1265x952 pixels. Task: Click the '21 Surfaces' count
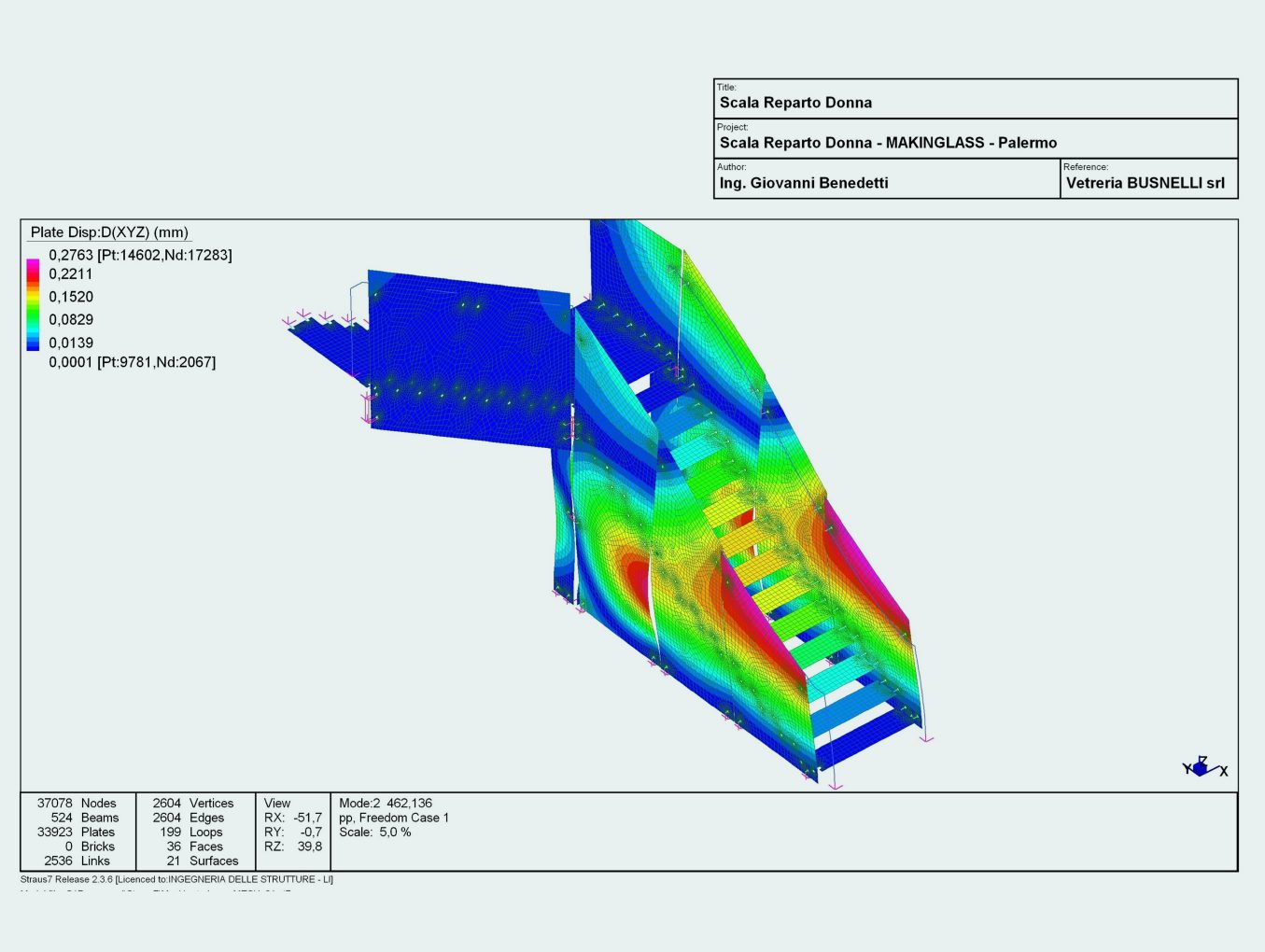pos(203,861)
